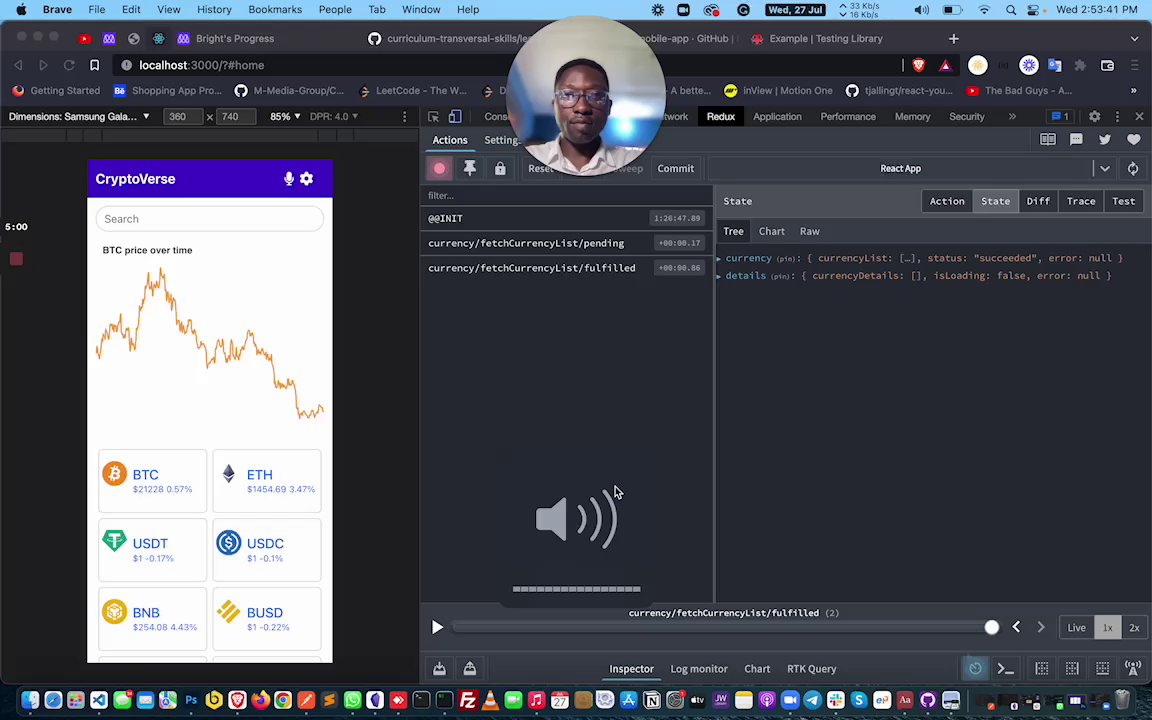Switch inspector to Action view
The width and height of the screenshot is (1152, 720).
point(947,201)
